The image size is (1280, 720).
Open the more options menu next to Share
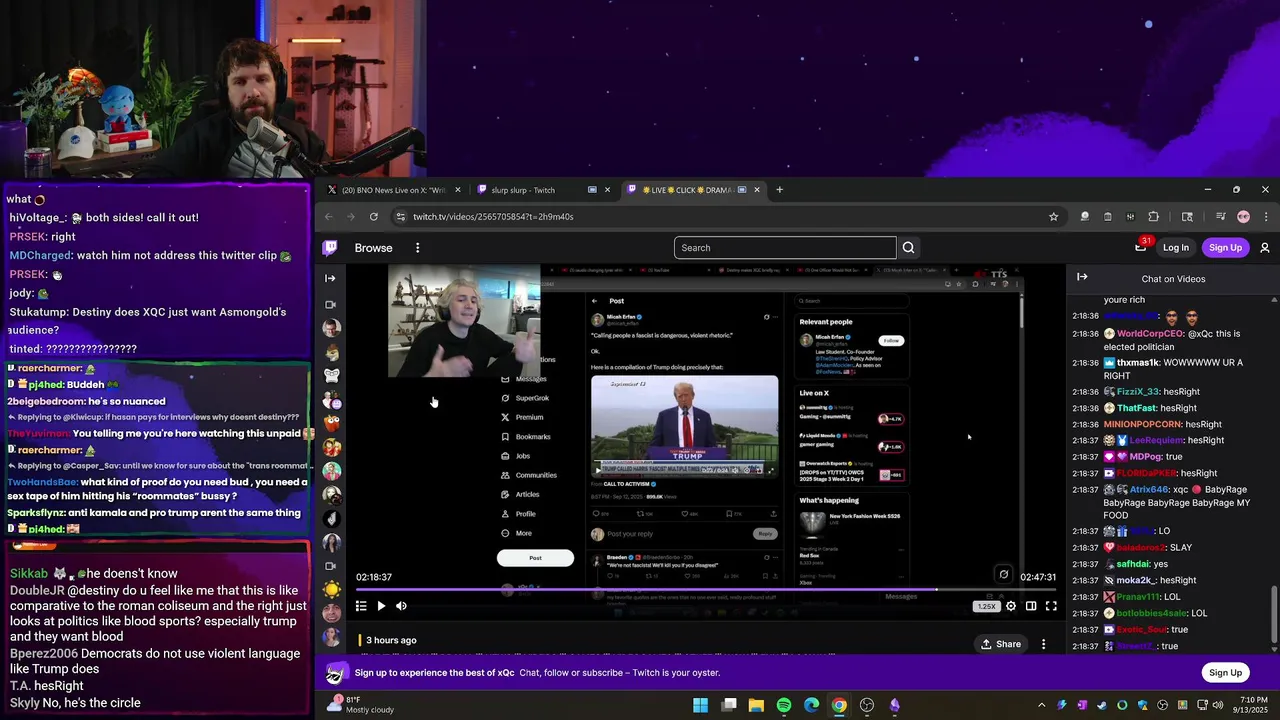[x=1043, y=644]
